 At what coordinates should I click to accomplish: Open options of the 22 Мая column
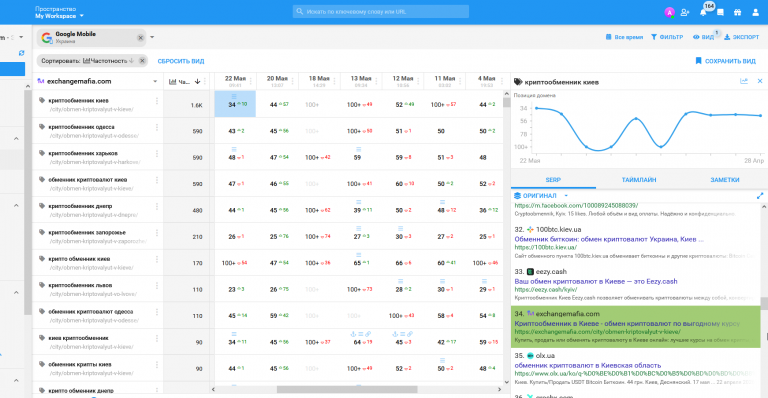click(251, 81)
